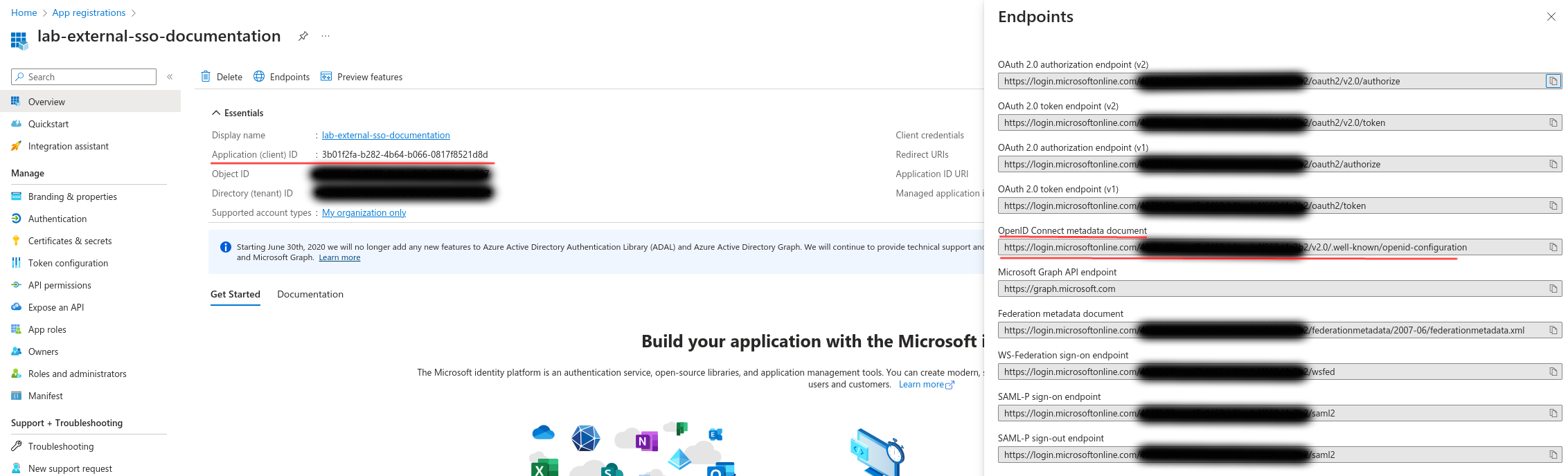Copy the OAuth 2.0 token endpoint (v2) URL
Image resolution: width=1568 pixels, height=476 pixels.
1553,122
